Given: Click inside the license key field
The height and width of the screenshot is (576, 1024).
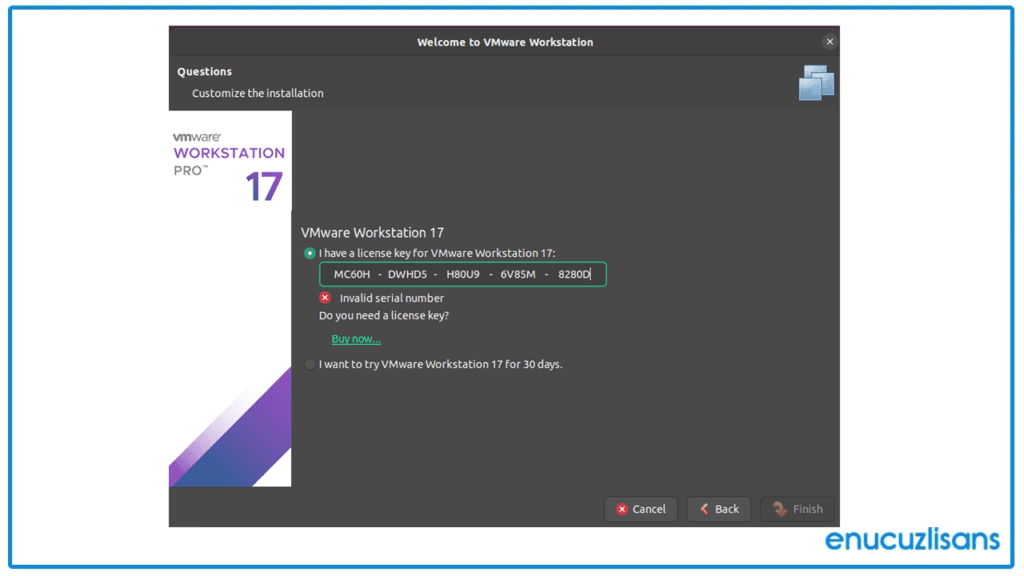Looking at the screenshot, I should point(462,273).
